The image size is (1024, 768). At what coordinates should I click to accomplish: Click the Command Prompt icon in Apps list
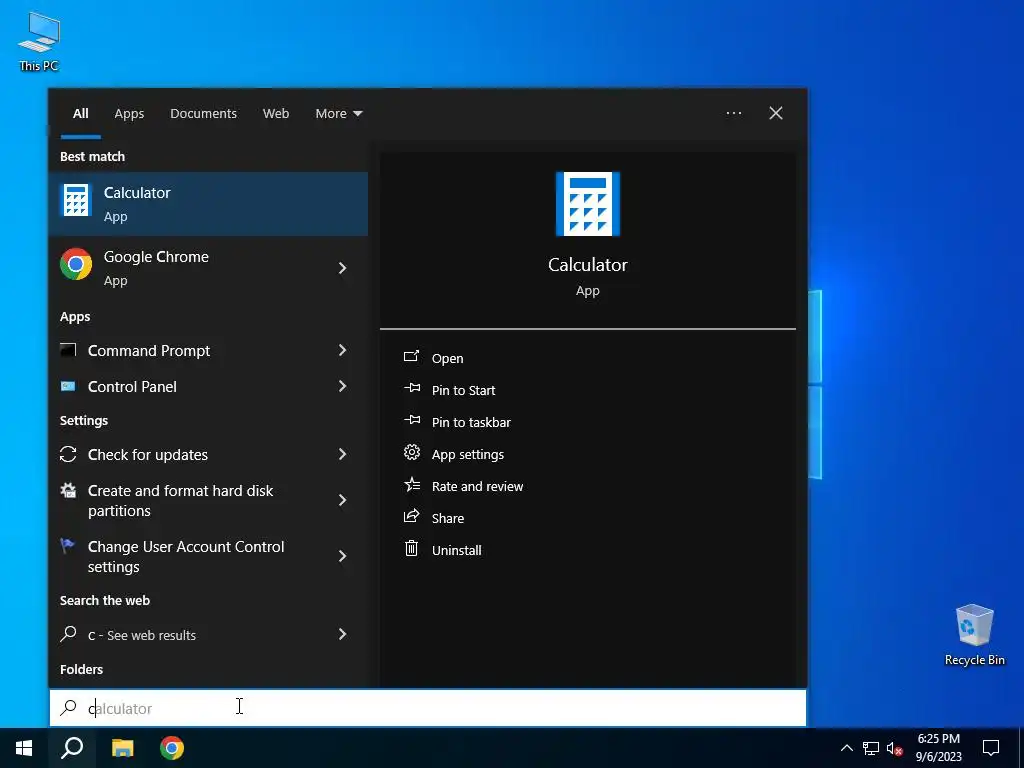(68, 351)
